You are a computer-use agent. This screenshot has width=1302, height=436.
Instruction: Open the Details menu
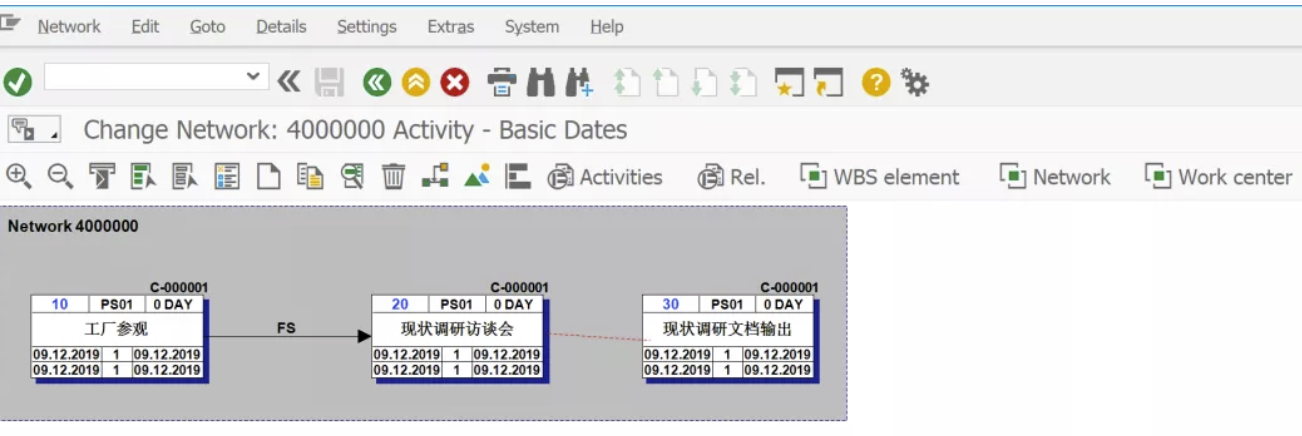pos(281,27)
